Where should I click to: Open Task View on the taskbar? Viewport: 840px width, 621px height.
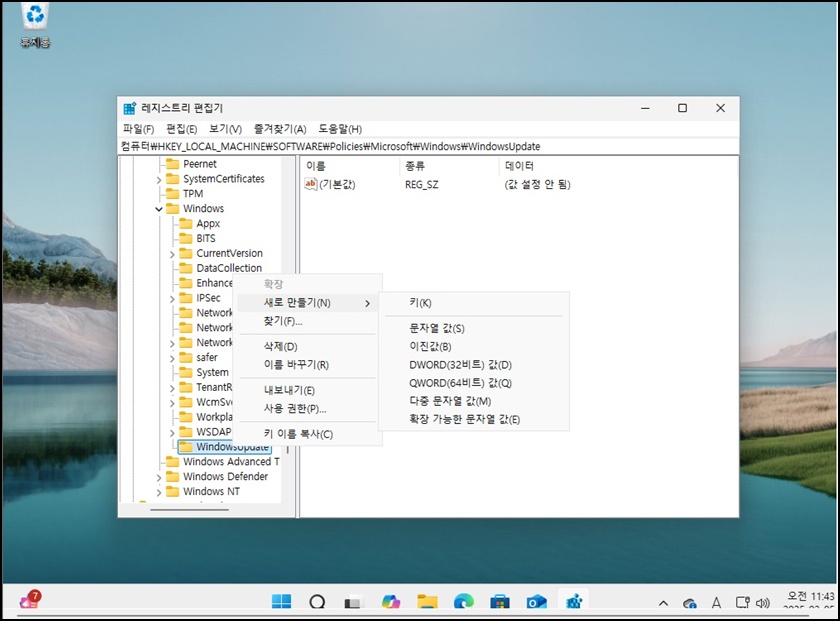coord(352,602)
